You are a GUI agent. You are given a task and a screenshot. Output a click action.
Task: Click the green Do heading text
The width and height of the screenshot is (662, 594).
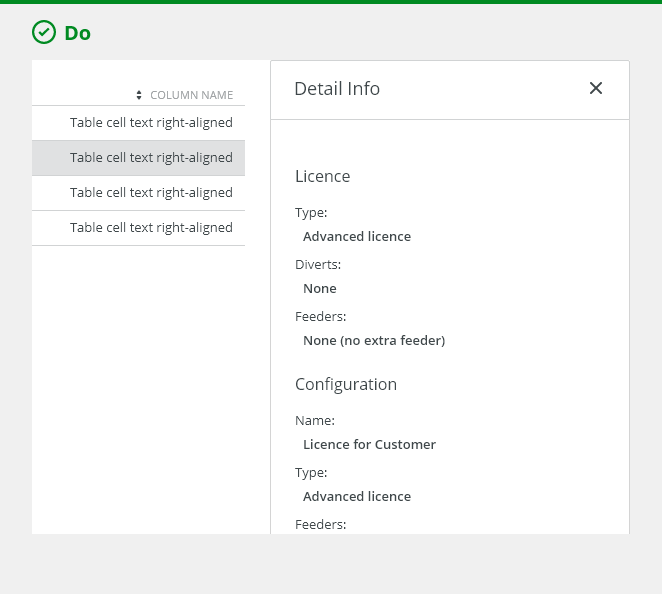[x=77, y=33]
